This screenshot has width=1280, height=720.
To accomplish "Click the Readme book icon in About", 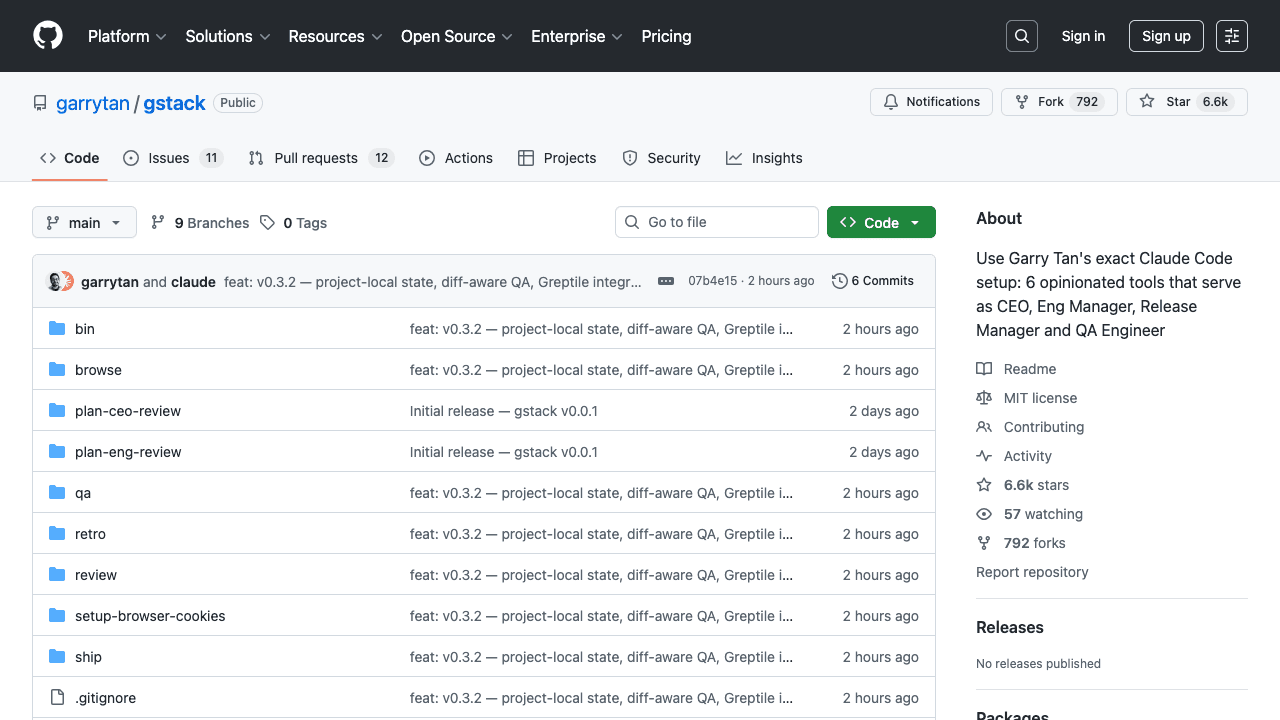I will point(984,368).
